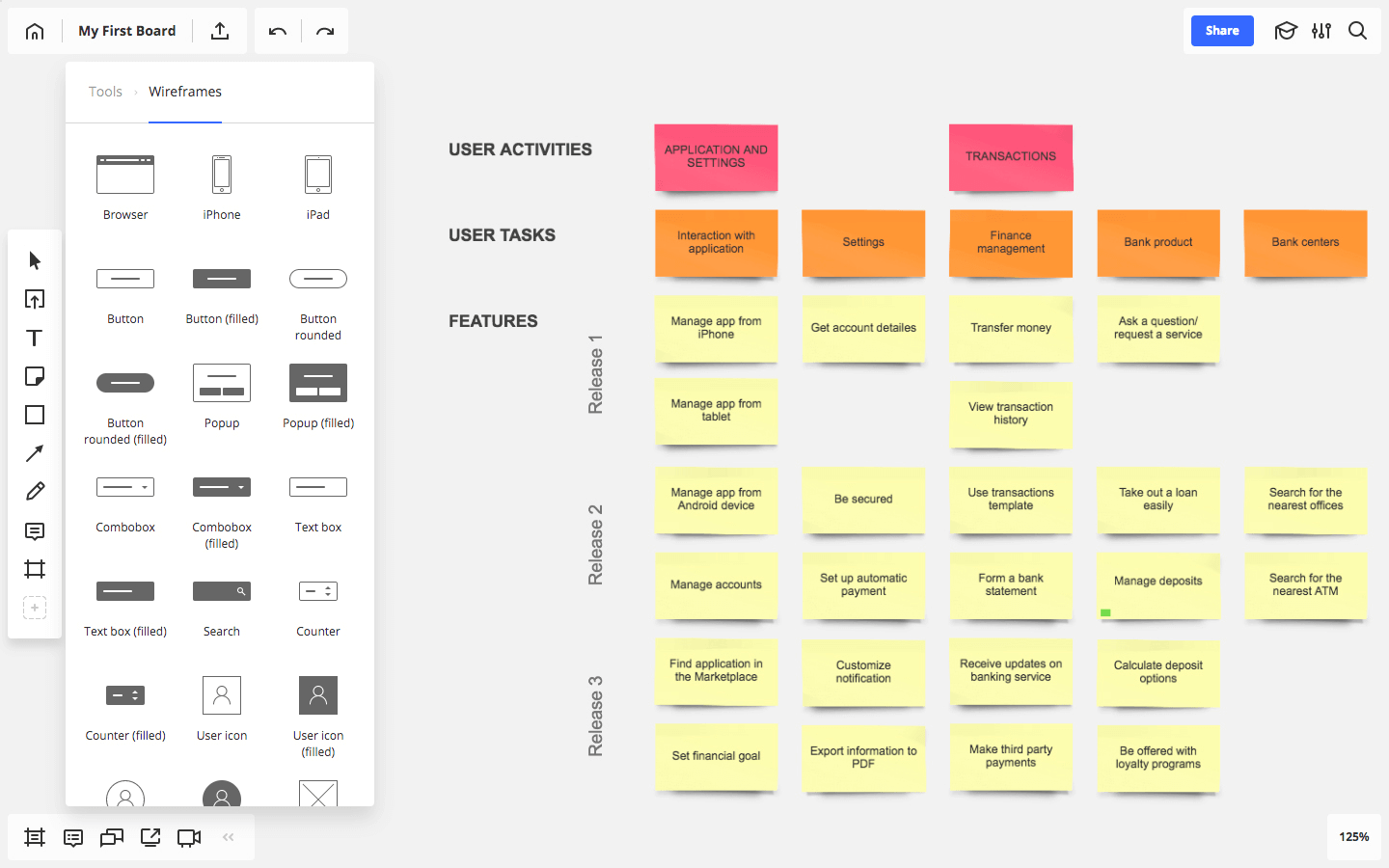Viewport: 1389px width, 868px height.
Task: Go to the home dashboard icon
Action: point(35,31)
